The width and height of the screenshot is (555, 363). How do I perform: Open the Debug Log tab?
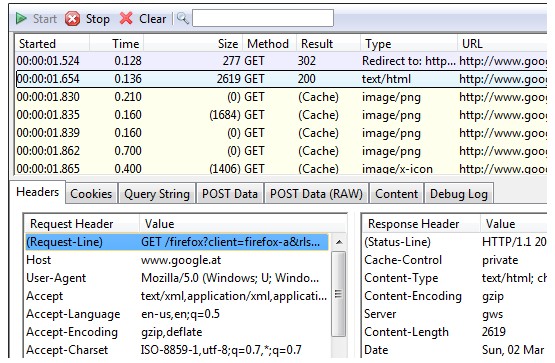459,194
